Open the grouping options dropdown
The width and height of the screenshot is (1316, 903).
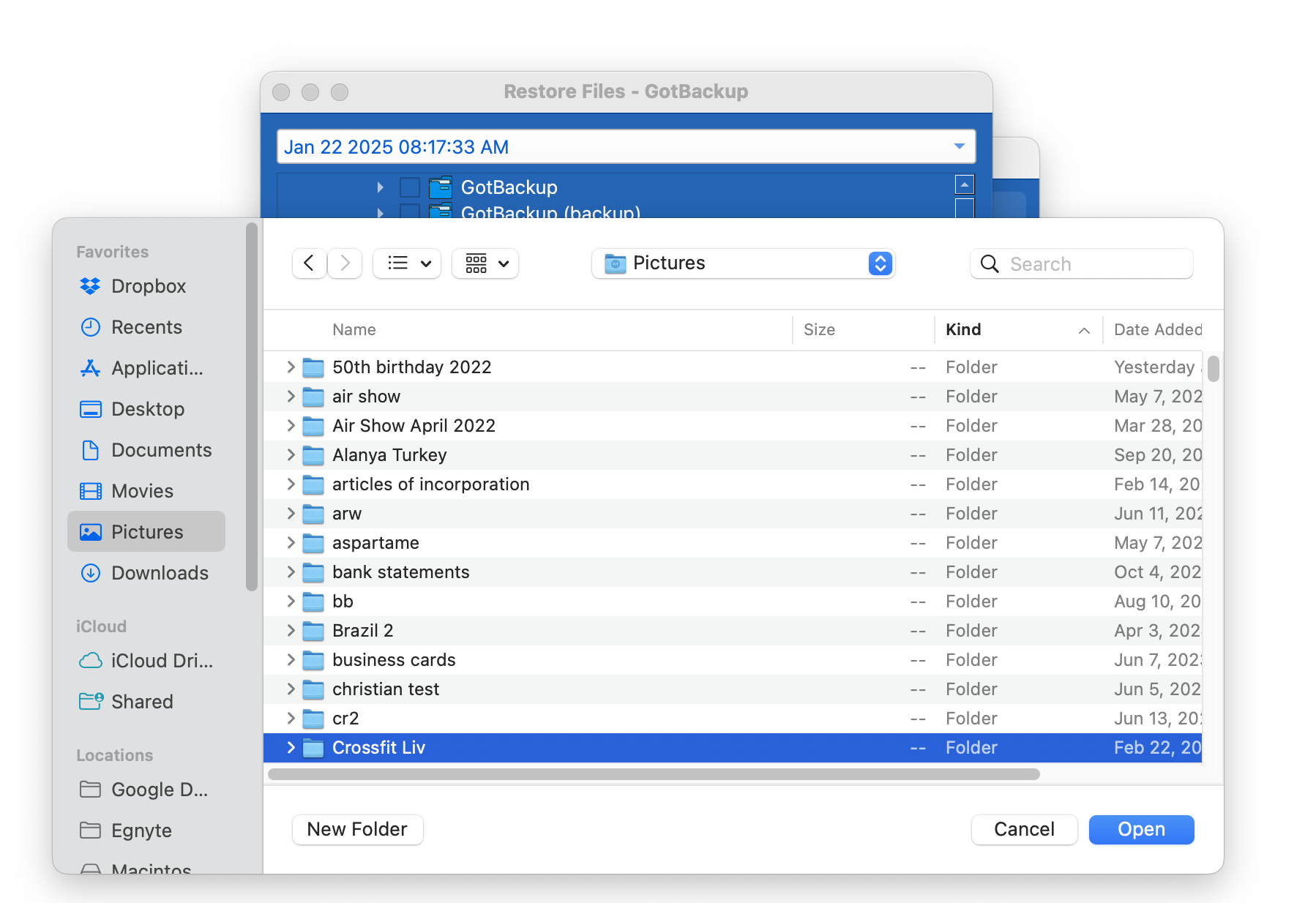click(485, 263)
